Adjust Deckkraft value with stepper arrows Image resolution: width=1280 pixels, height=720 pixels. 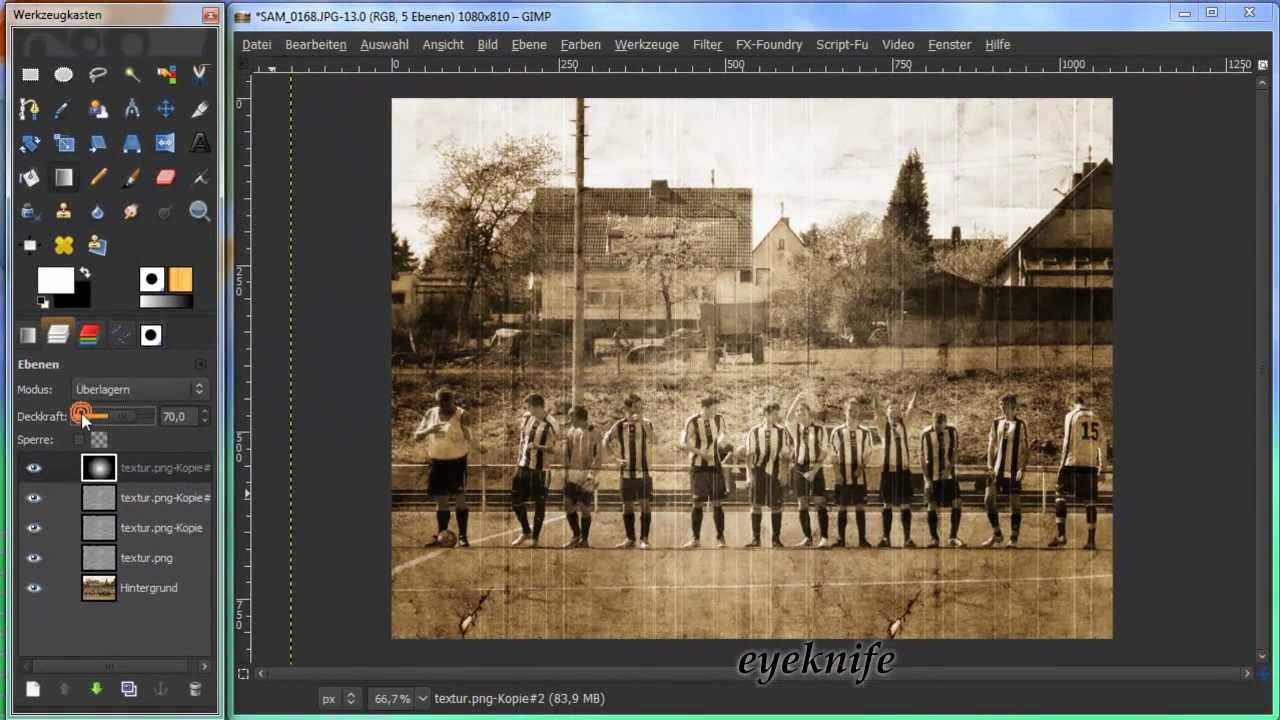click(x=204, y=416)
